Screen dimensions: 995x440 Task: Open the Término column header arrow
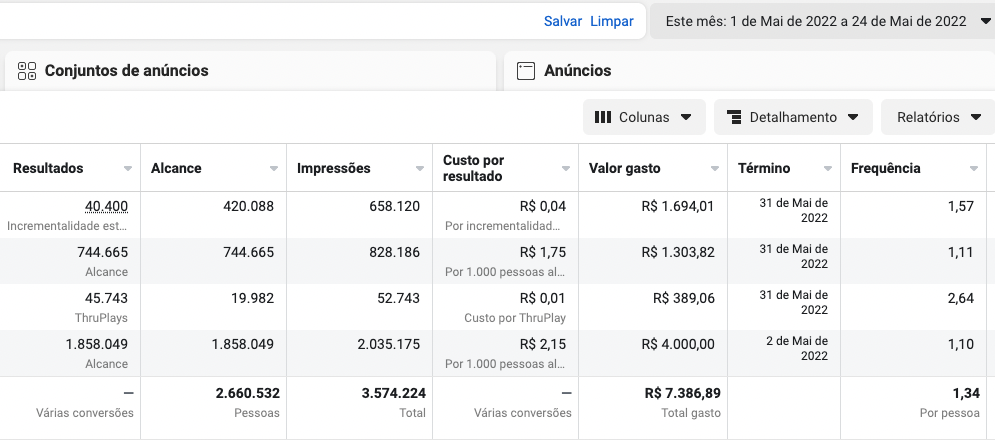[x=827, y=169]
